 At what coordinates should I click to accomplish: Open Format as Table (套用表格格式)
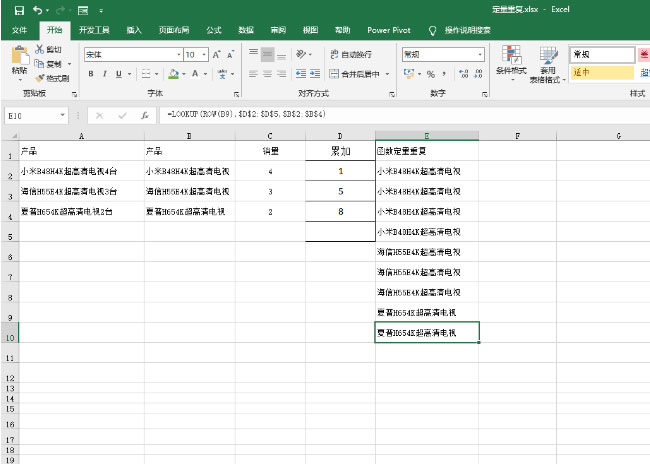click(x=548, y=64)
